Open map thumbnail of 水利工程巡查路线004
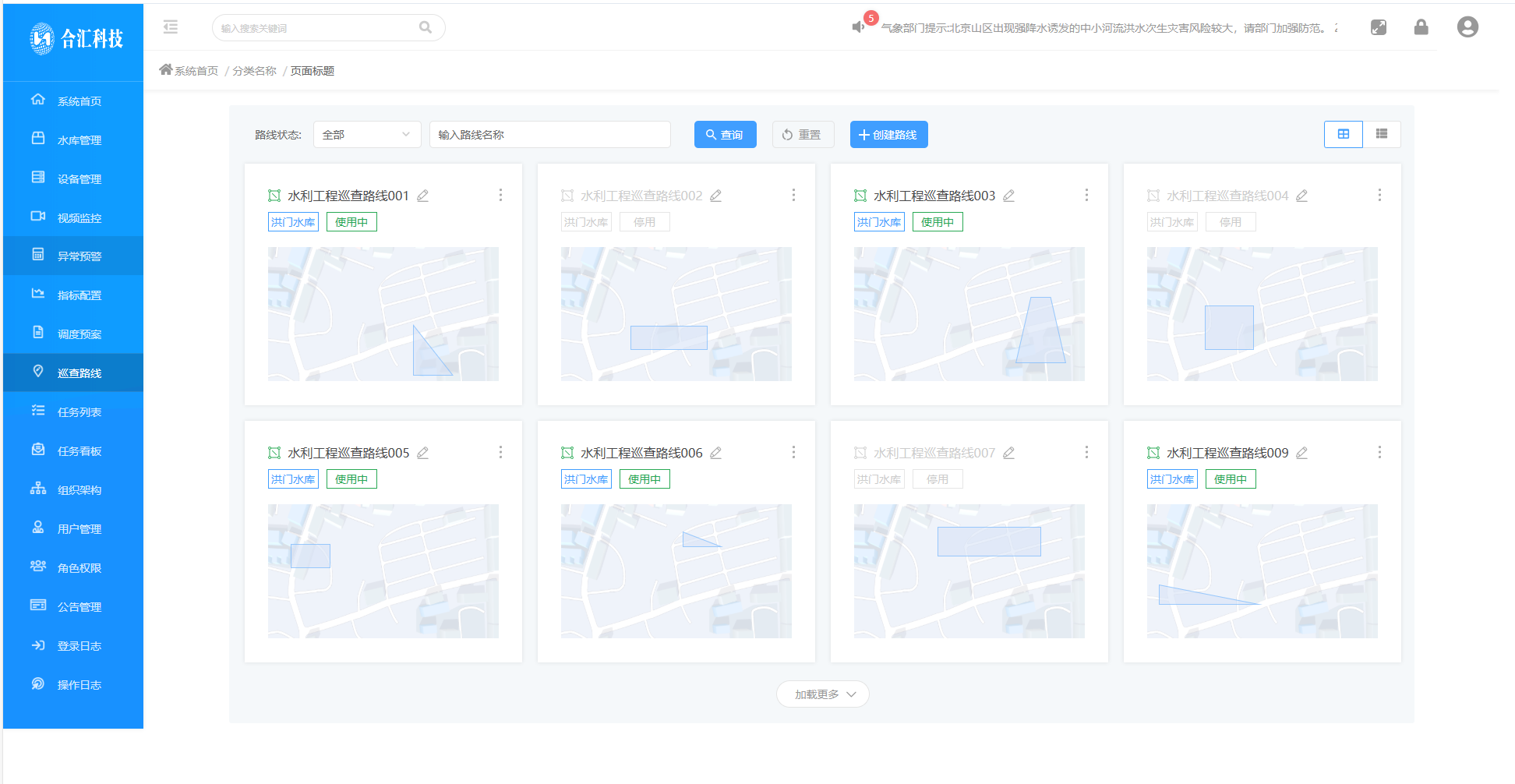Image resolution: width=1515 pixels, height=784 pixels. tap(1262, 314)
